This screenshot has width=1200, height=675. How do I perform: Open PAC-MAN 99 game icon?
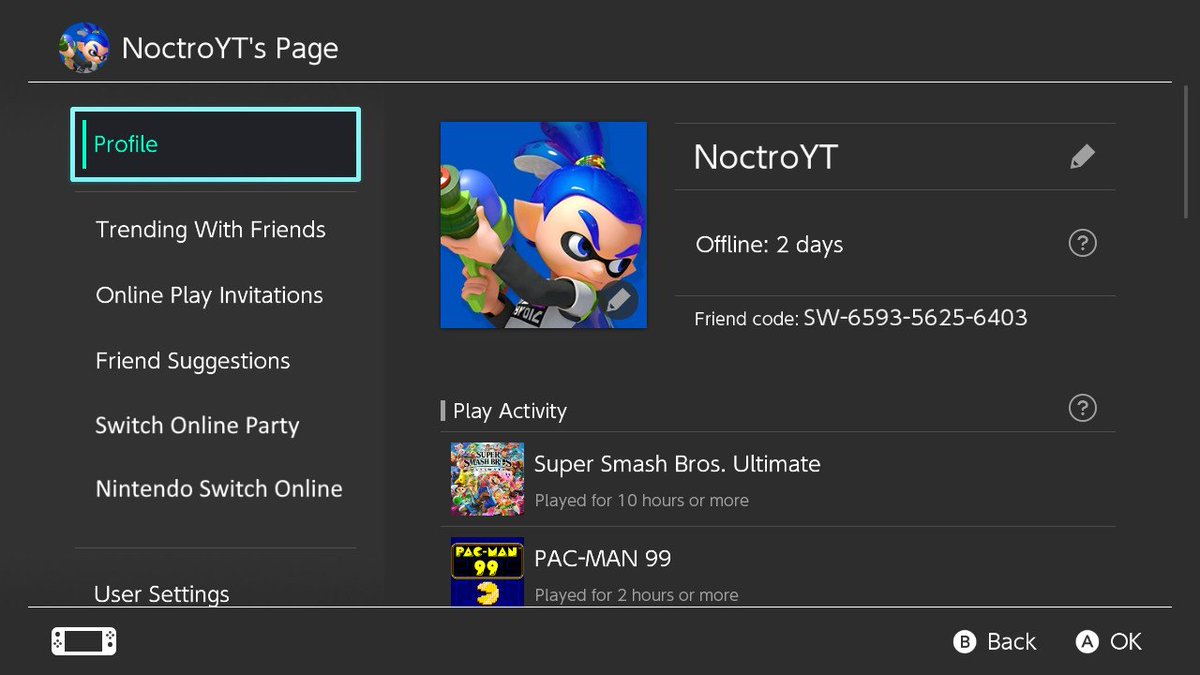[487, 572]
